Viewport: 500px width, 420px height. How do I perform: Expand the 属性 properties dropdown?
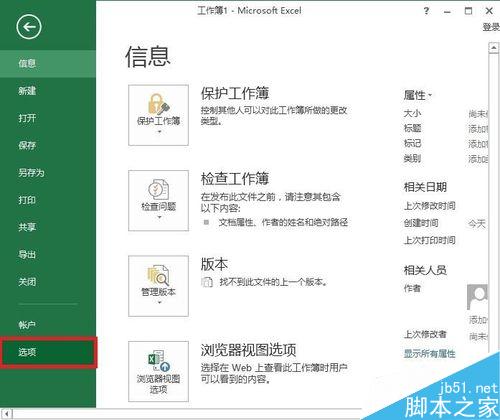[418, 95]
